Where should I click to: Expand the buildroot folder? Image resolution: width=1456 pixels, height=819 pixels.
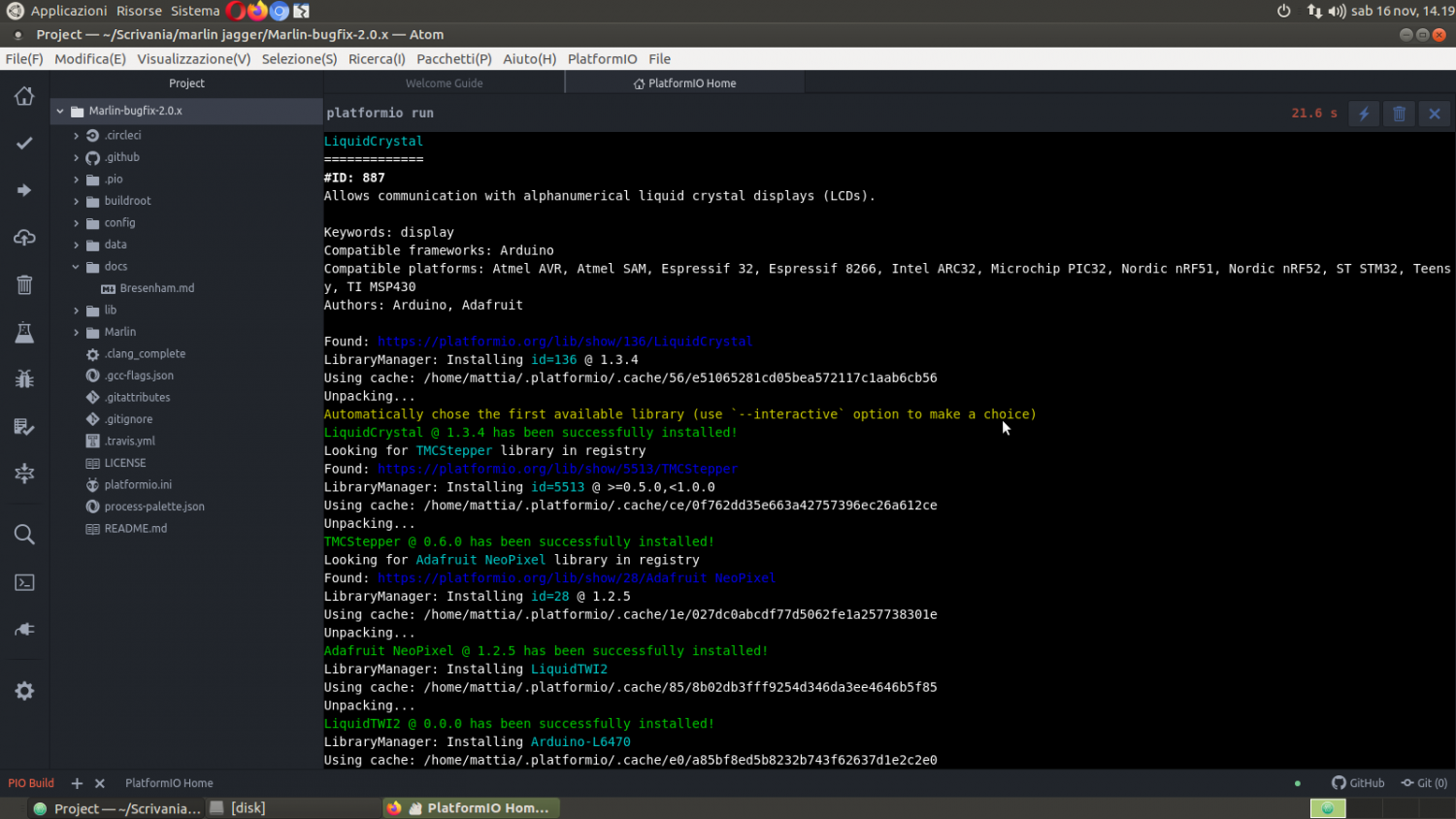pyautogui.click(x=76, y=201)
